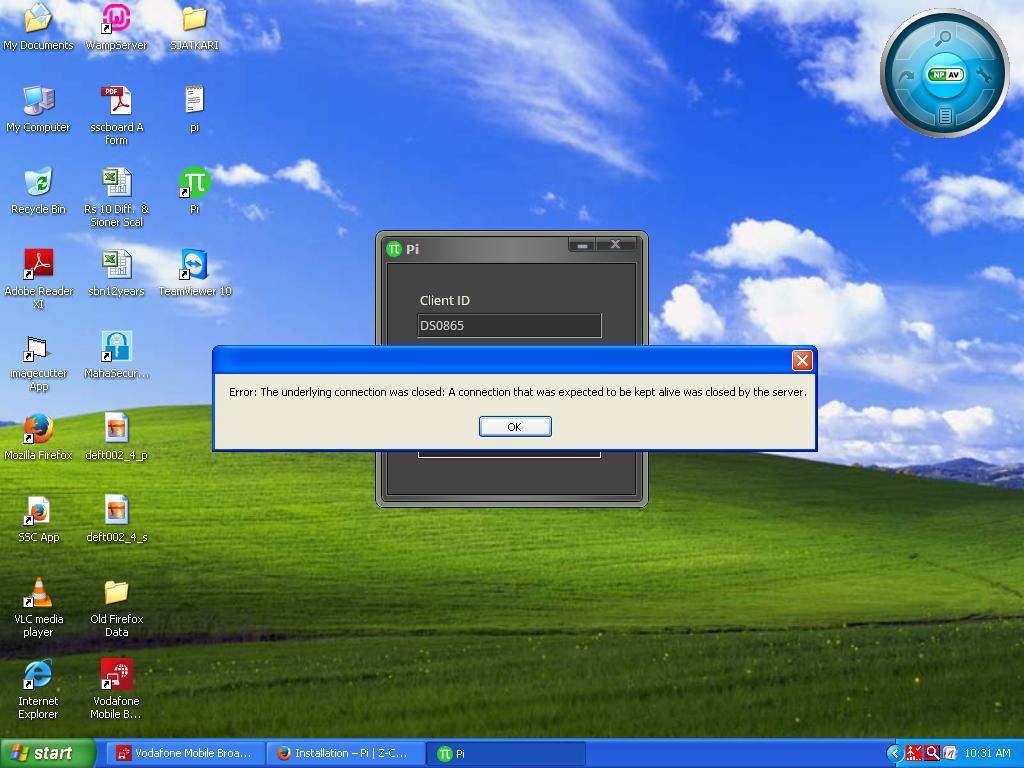Select the MahaSecur... shortcut icon
This screenshot has width=1024, height=768.
coord(116,355)
